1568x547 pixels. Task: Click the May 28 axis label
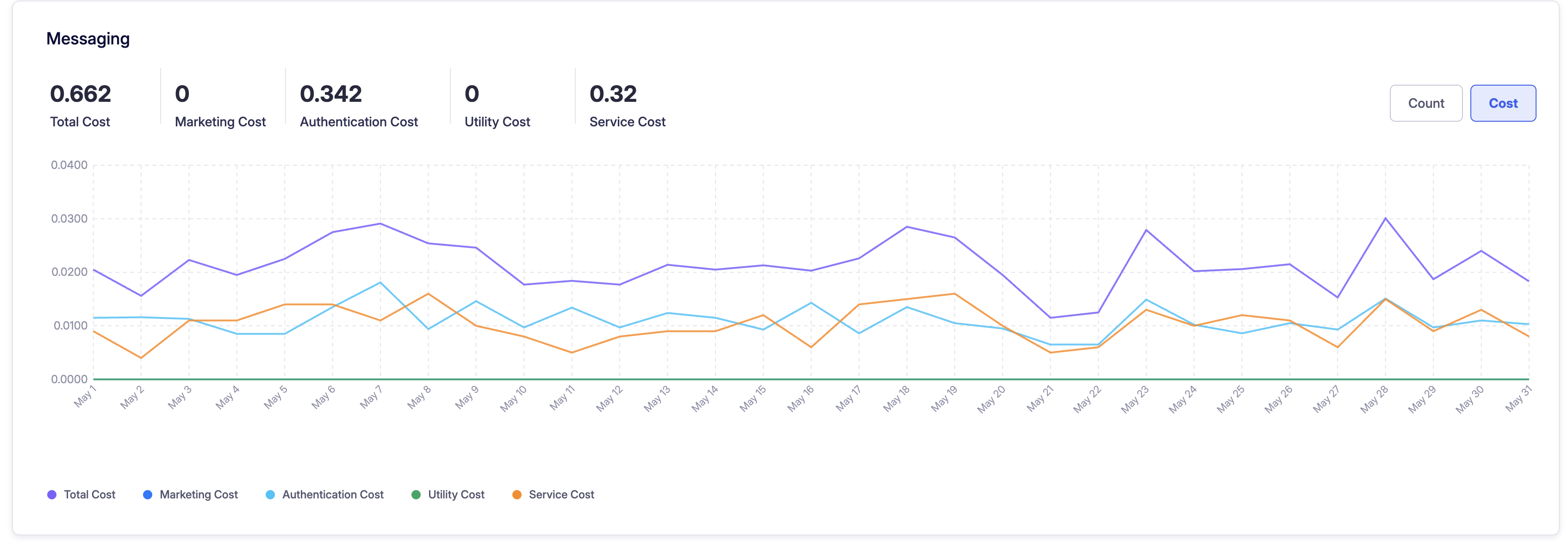click(x=1374, y=399)
